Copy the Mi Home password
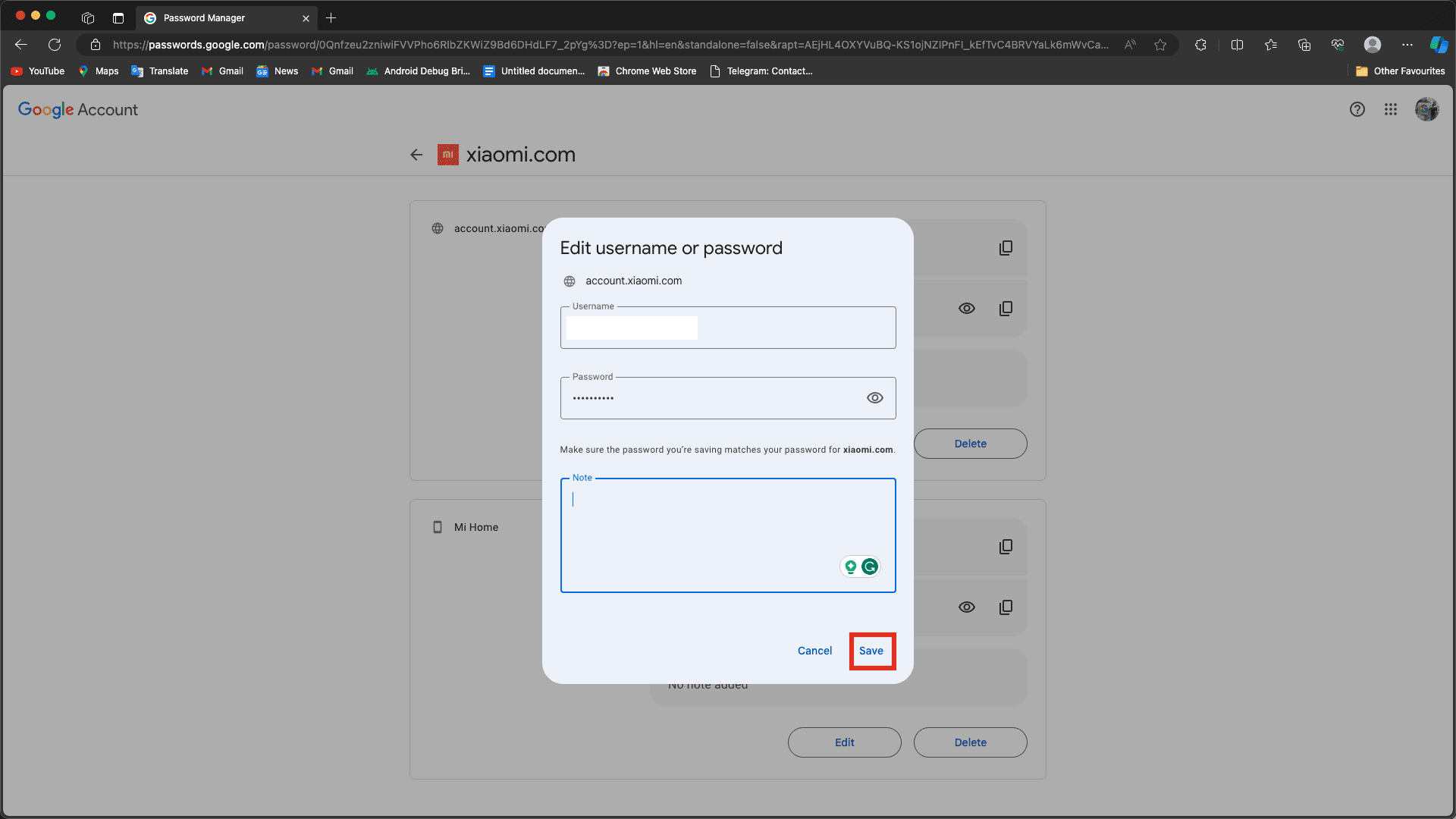 click(x=1006, y=607)
